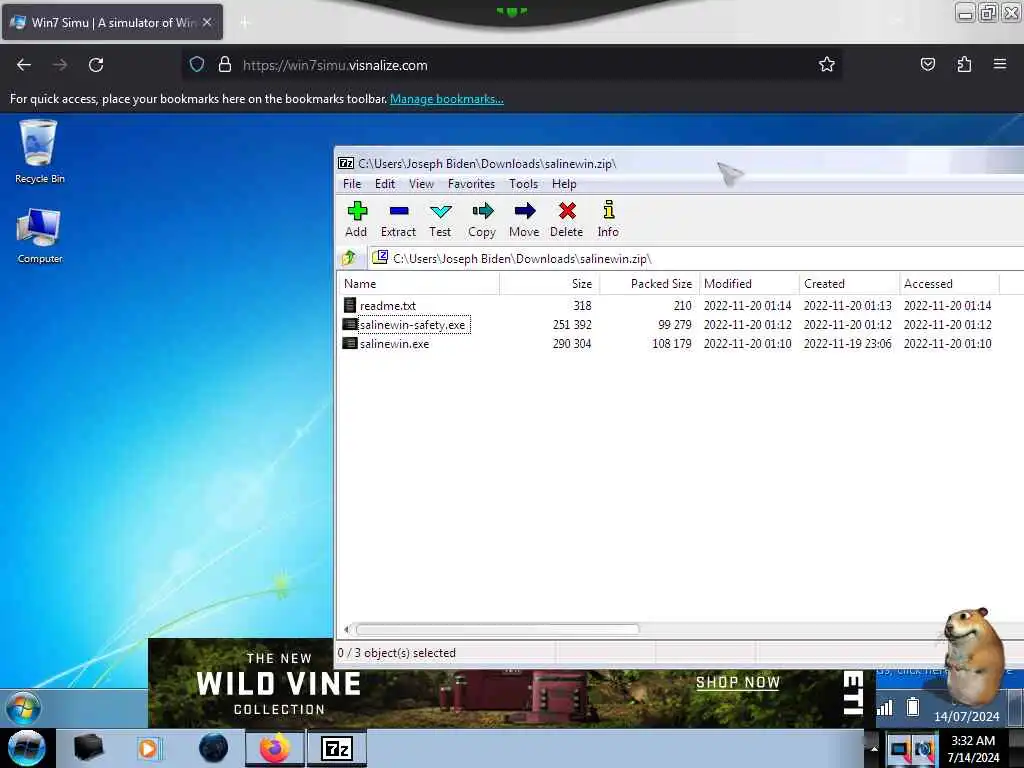Open the Edit menu
Viewport: 1024px width, 768px height.
pyautogui.click(x=385, y=184)
